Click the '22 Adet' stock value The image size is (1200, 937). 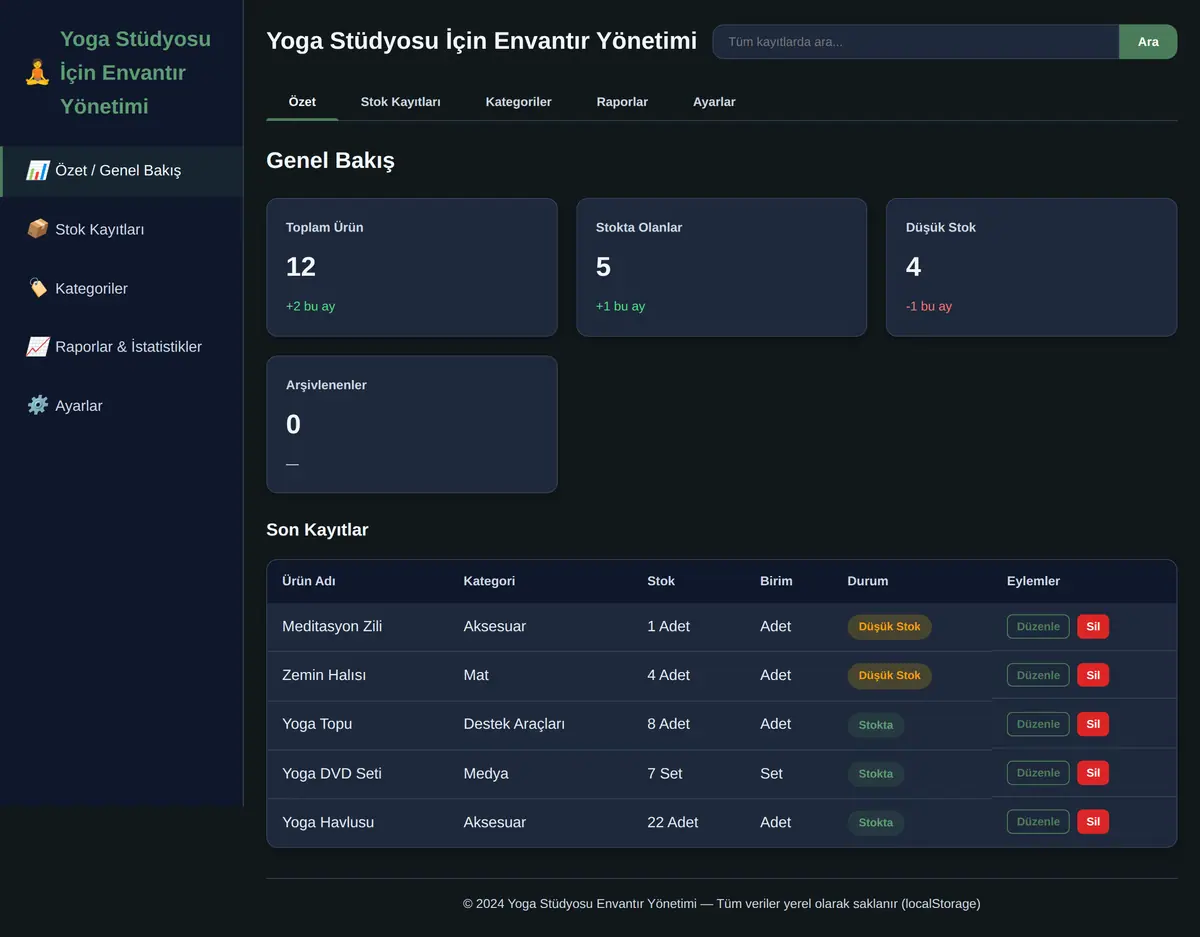(x=673, y=822)
